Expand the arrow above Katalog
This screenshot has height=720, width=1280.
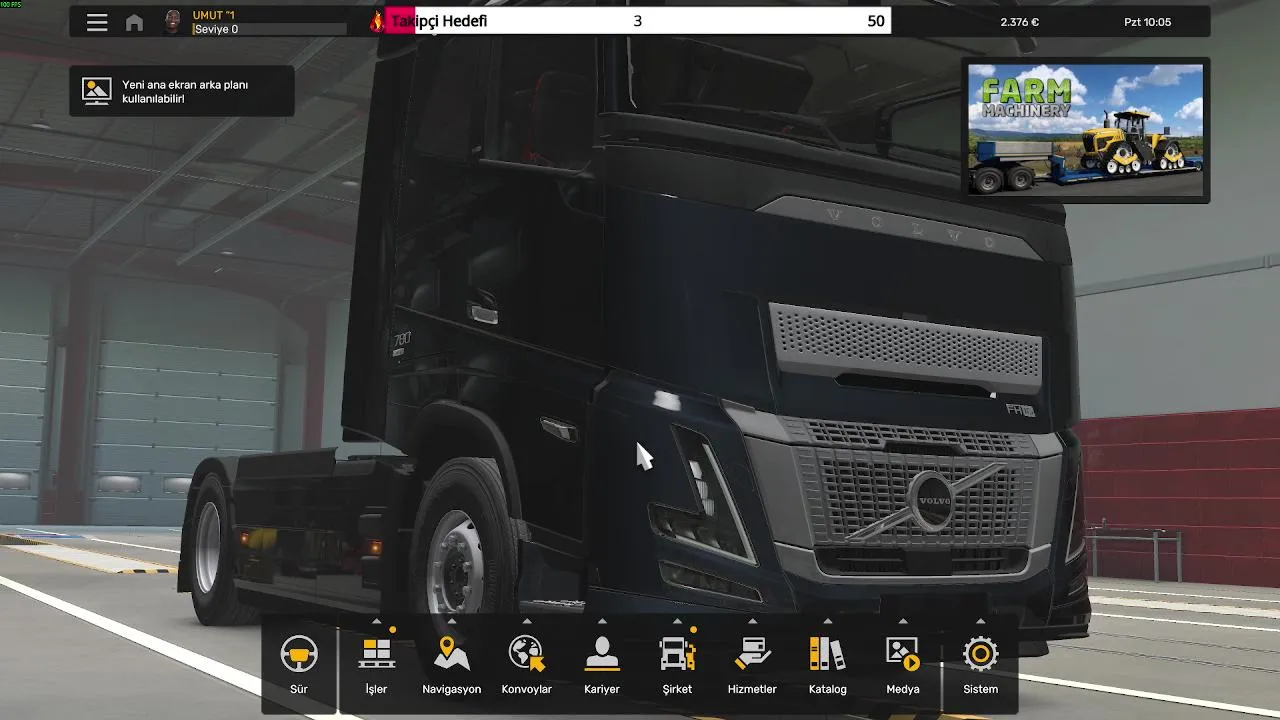(827, 621)
